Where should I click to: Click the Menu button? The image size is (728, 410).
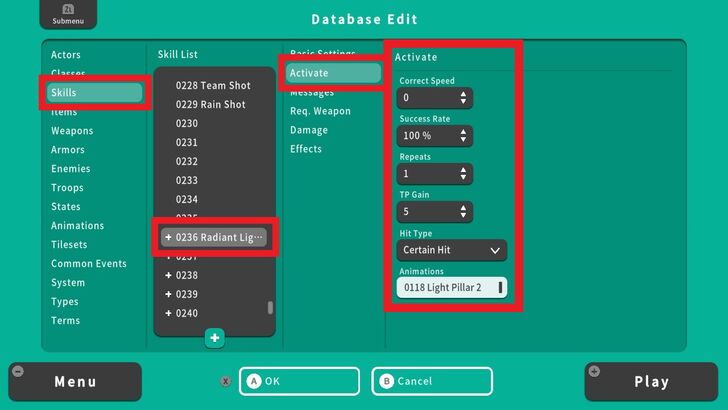(75, 382)
